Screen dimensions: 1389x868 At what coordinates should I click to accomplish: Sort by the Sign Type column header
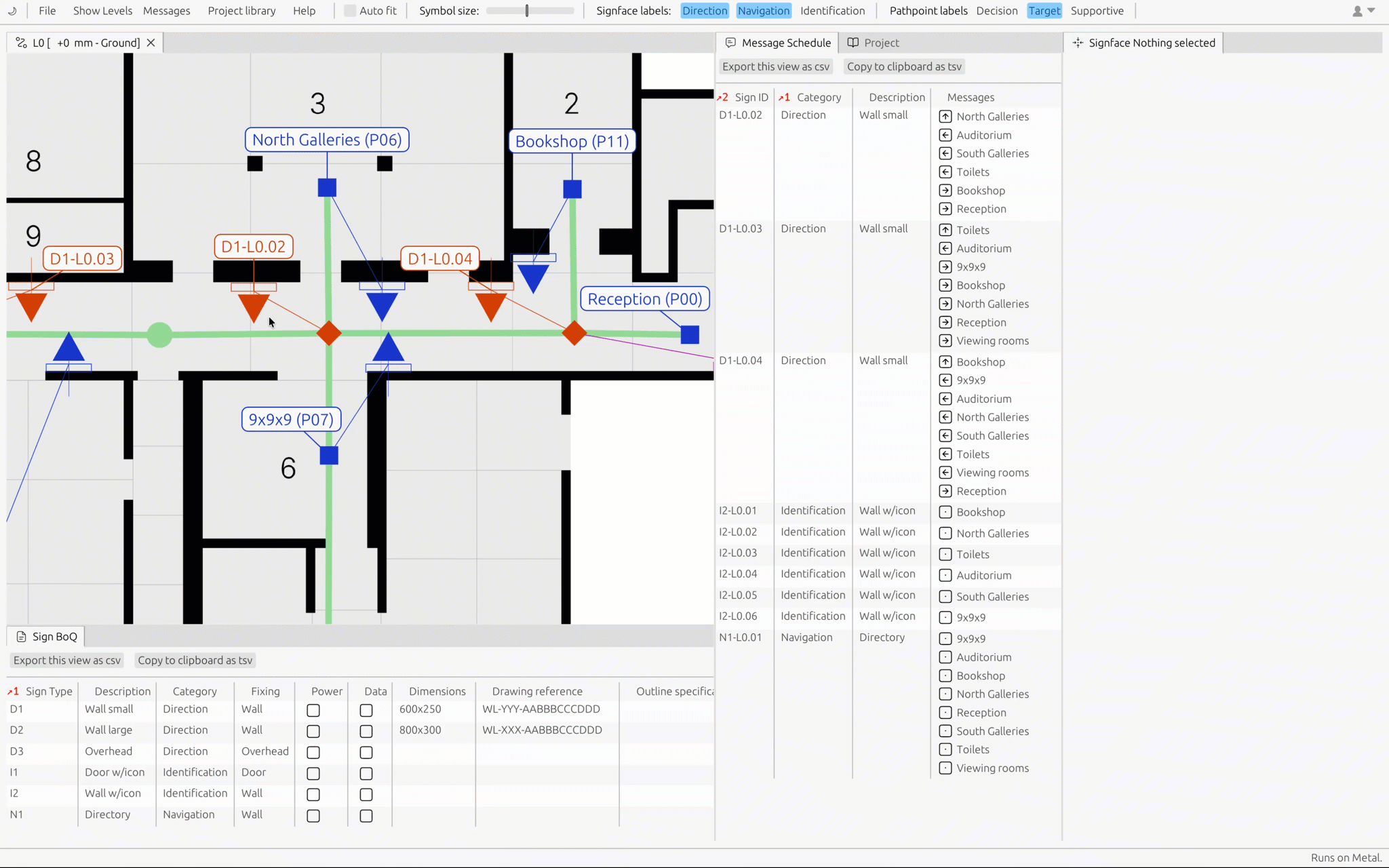49,691
